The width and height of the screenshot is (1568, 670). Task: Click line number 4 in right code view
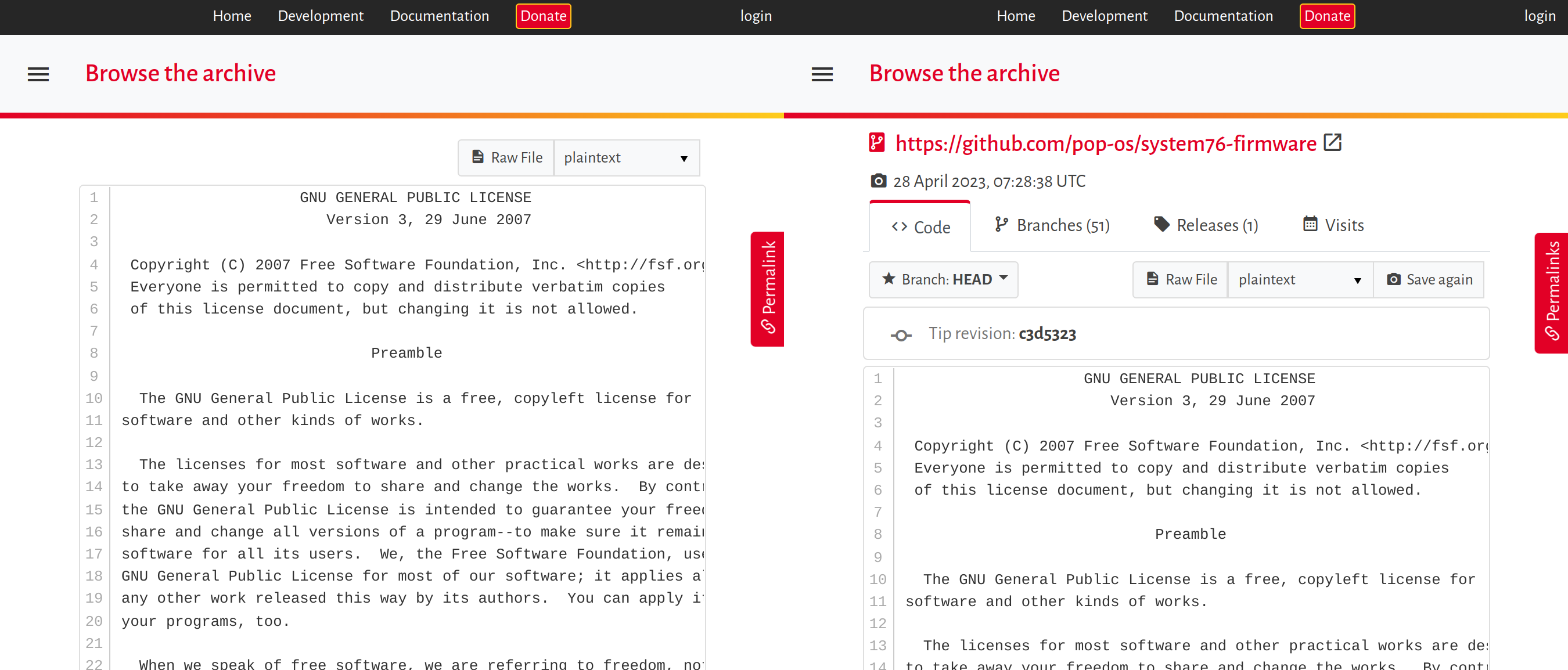877,445
